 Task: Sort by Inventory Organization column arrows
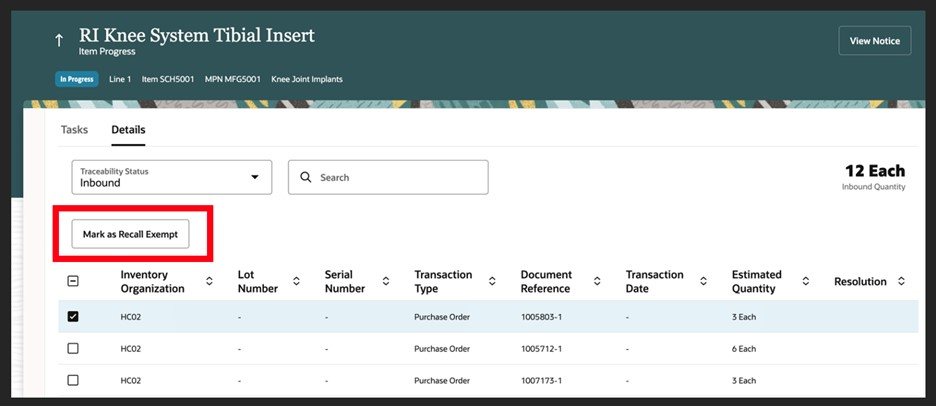point(209,281)
